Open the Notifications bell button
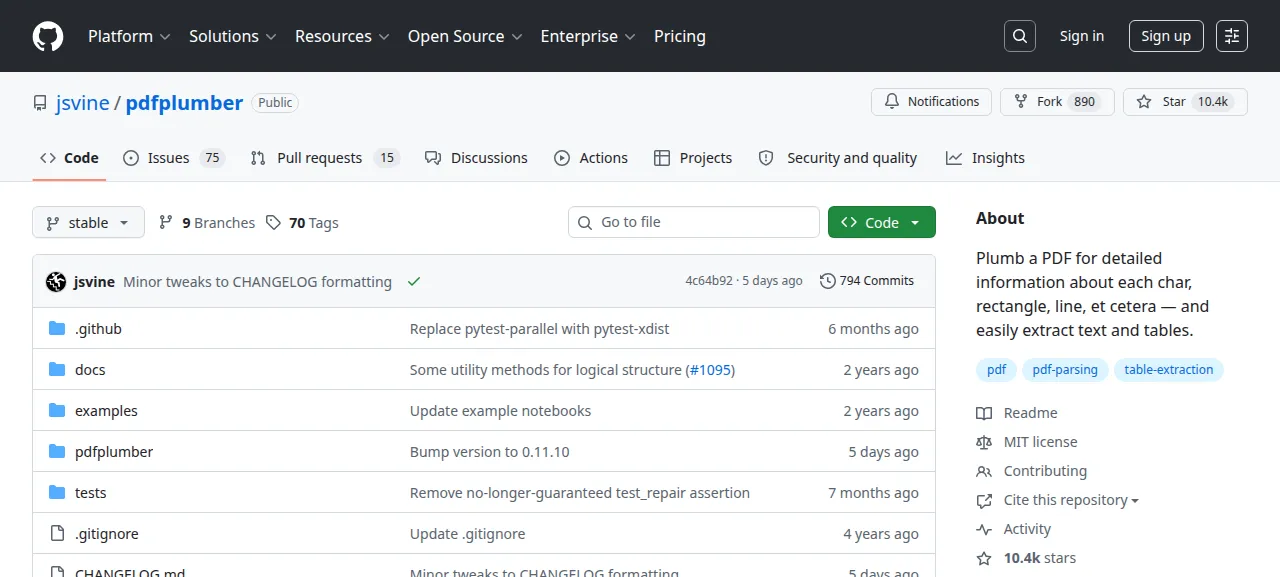 931,102
